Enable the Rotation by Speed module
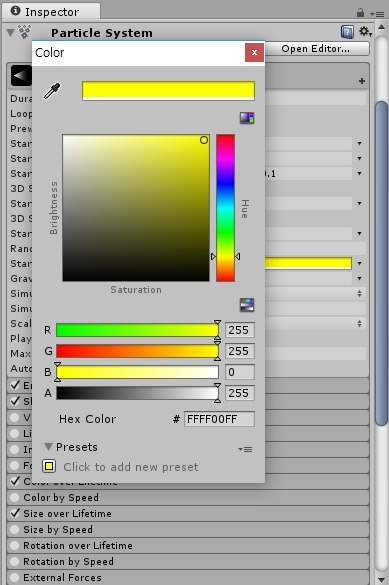The image size is (389, 585). (15, 561)
